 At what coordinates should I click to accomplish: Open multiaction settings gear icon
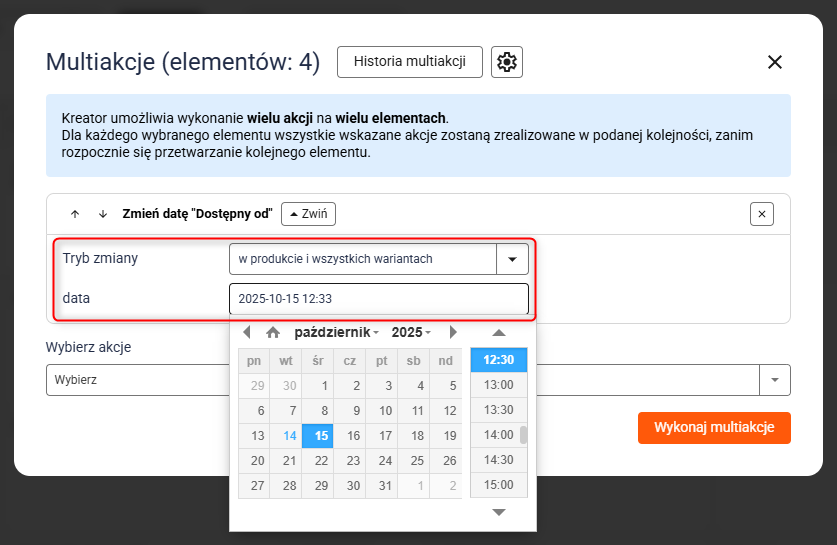(507, 62)
